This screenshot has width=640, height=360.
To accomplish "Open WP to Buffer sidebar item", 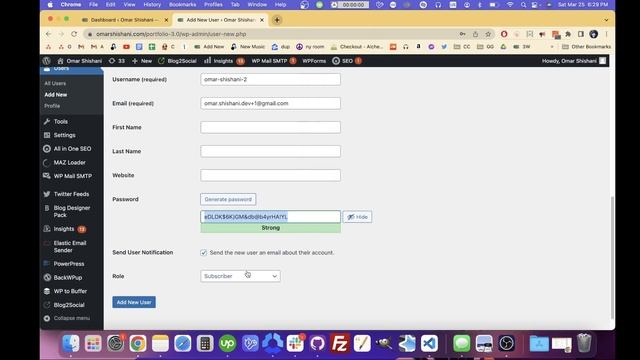I will [65, 291].
